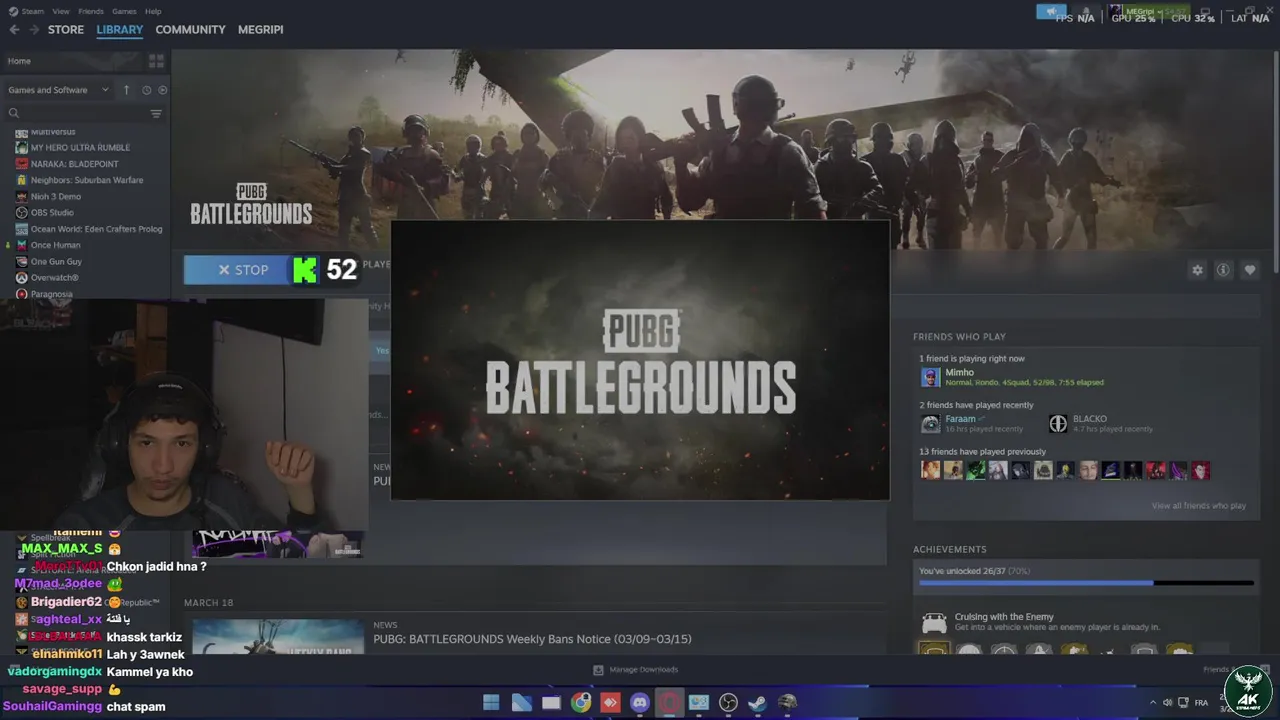Open the Windows Start button
Viewport: 1280px width, 720px height.
(x=491, y=703)
